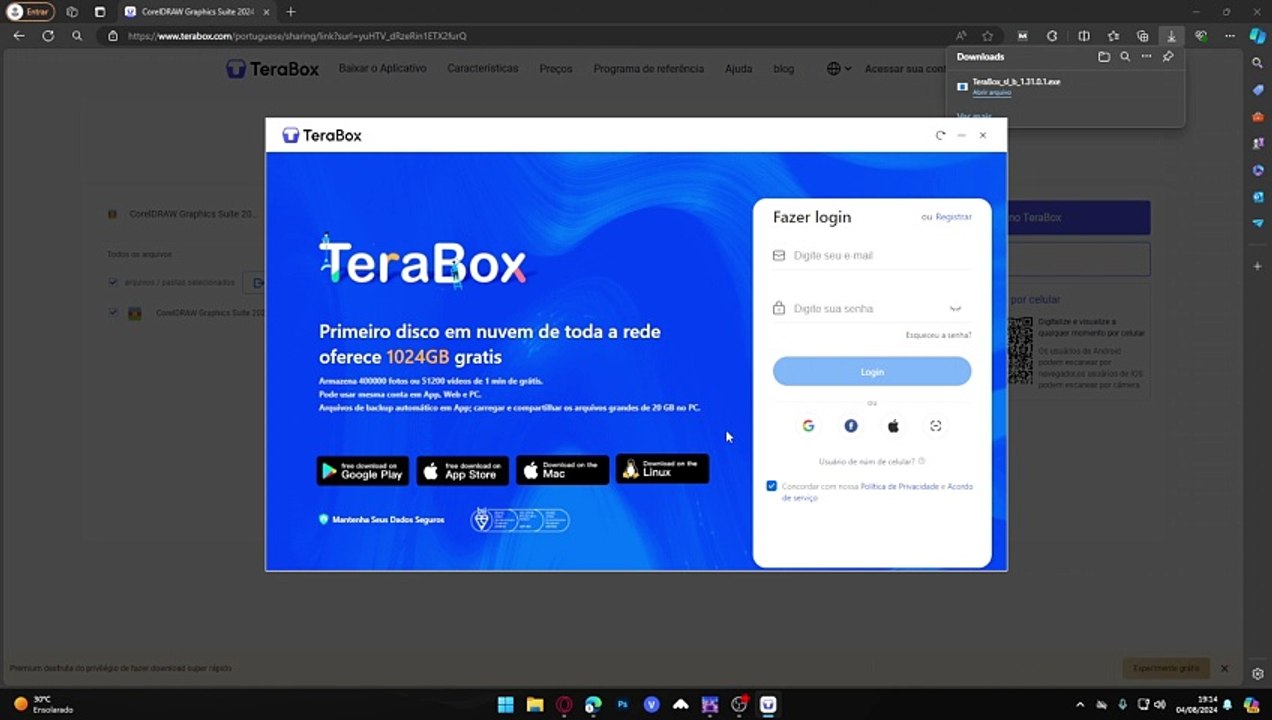Image resolution: width=1272 pixels, height=720 pixels.
Task: Open QR code scan login icon
Action: pos(936,426)
